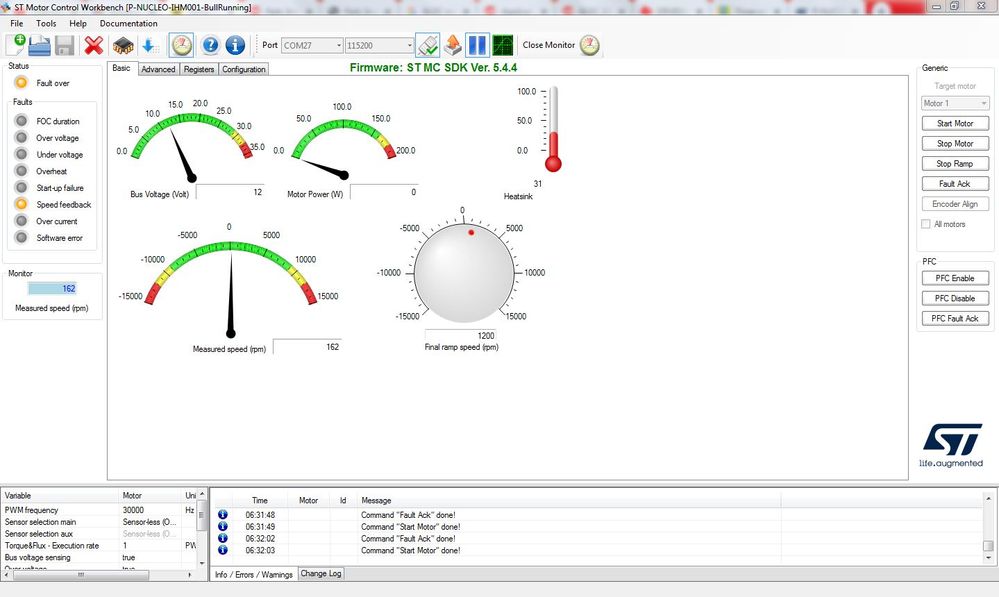The height and width of the screenshot is (597, 999).
Task: Click the PFC Disable button
Action: pyautogui.click(x=955, y=298)
